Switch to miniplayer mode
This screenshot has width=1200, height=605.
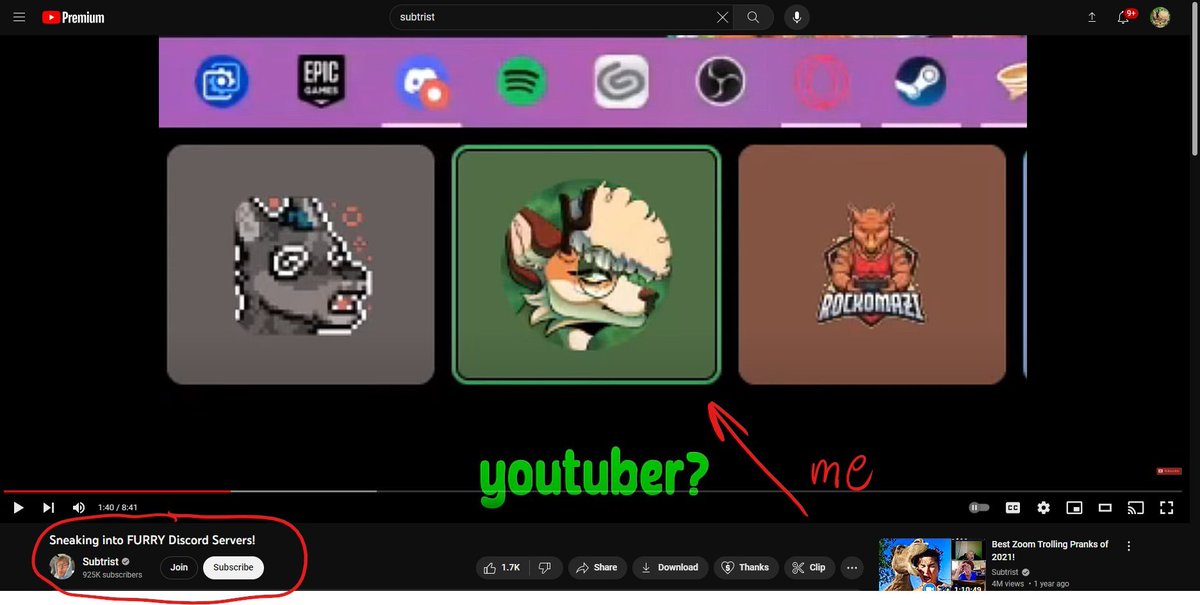click(1074, 508)
